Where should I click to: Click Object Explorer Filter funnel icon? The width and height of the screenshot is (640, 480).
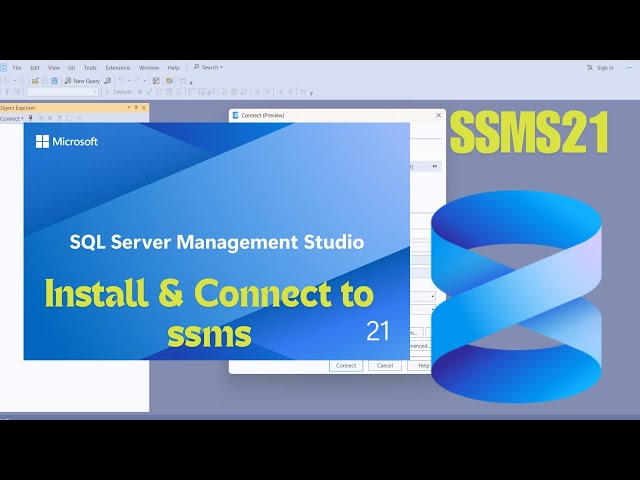pyautogui.click(x=60, y=118)
